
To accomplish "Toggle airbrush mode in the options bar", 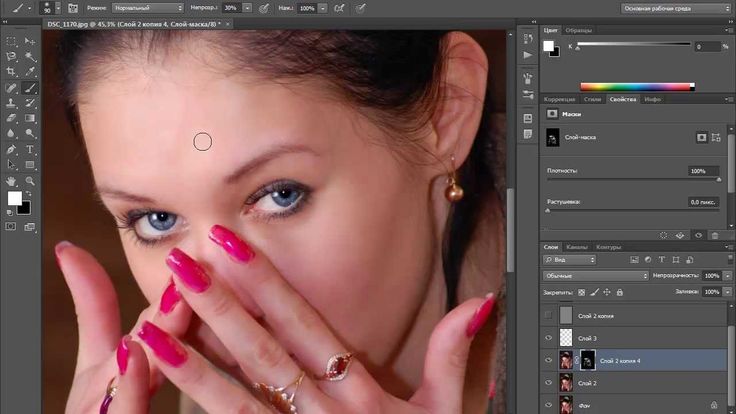I will tap(339, 8).
